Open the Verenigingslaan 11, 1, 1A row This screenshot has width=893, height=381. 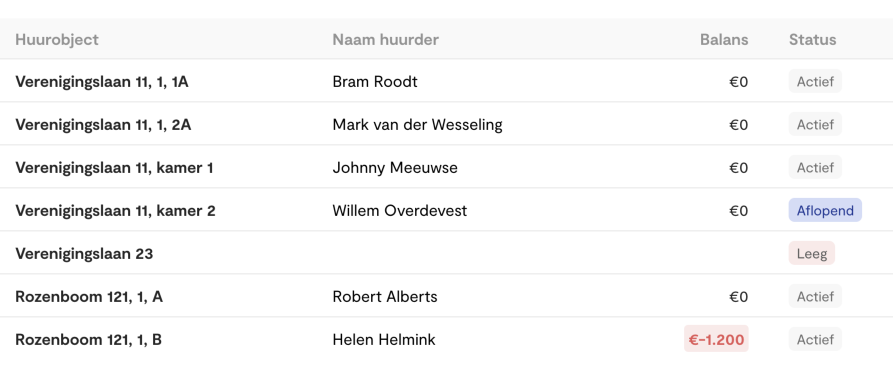446,81
